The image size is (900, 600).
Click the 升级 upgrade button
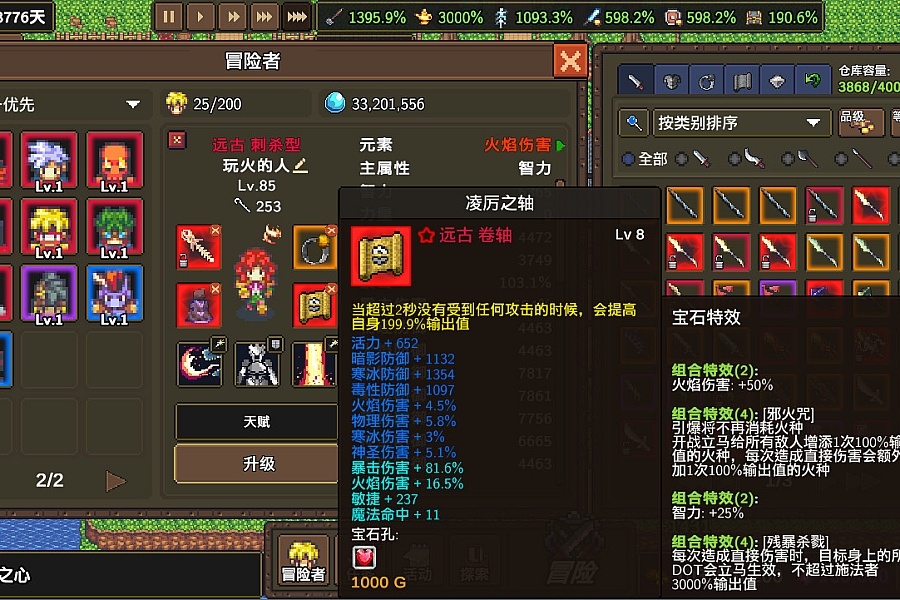coord(257,463)
